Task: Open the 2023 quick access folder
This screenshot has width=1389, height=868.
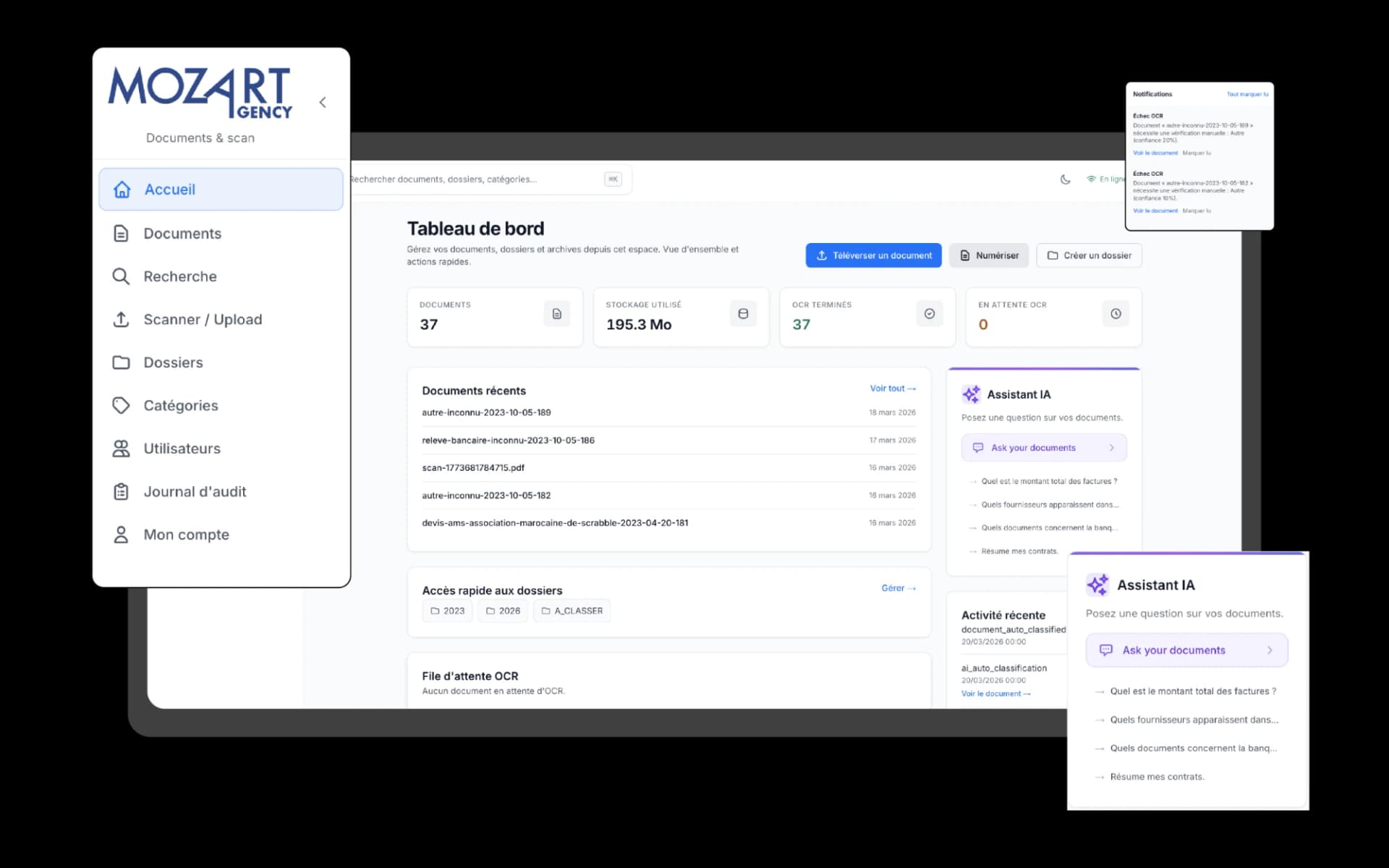Action: coord(448,610)
